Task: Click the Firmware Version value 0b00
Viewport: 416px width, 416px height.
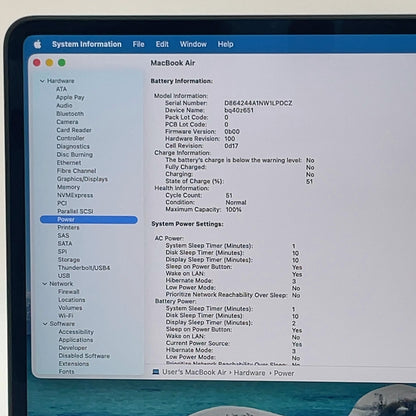Action: coord(232,131)
